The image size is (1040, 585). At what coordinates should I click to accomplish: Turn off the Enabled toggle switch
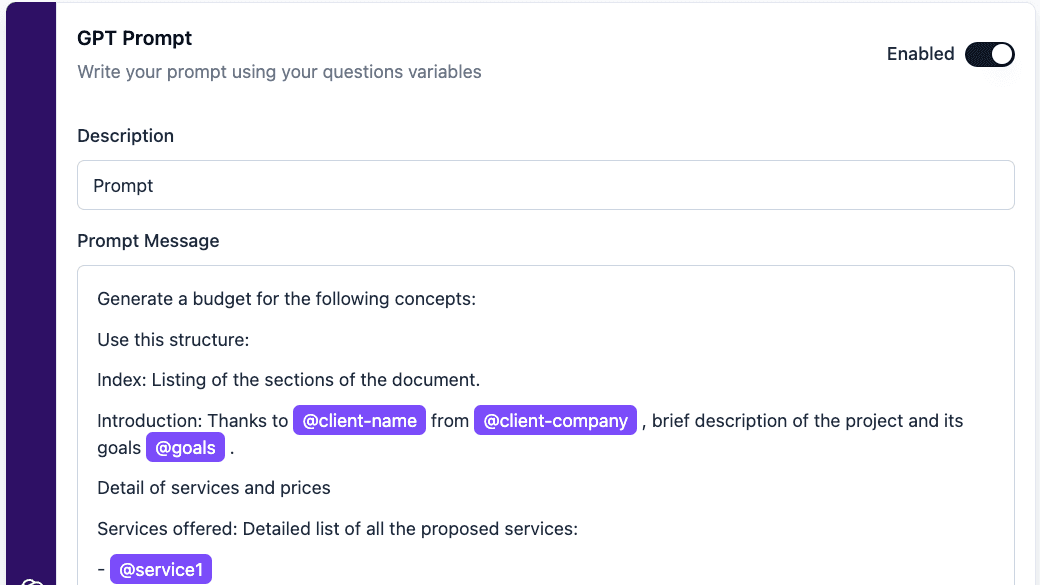pyautogui.click(x=990, y=54)
